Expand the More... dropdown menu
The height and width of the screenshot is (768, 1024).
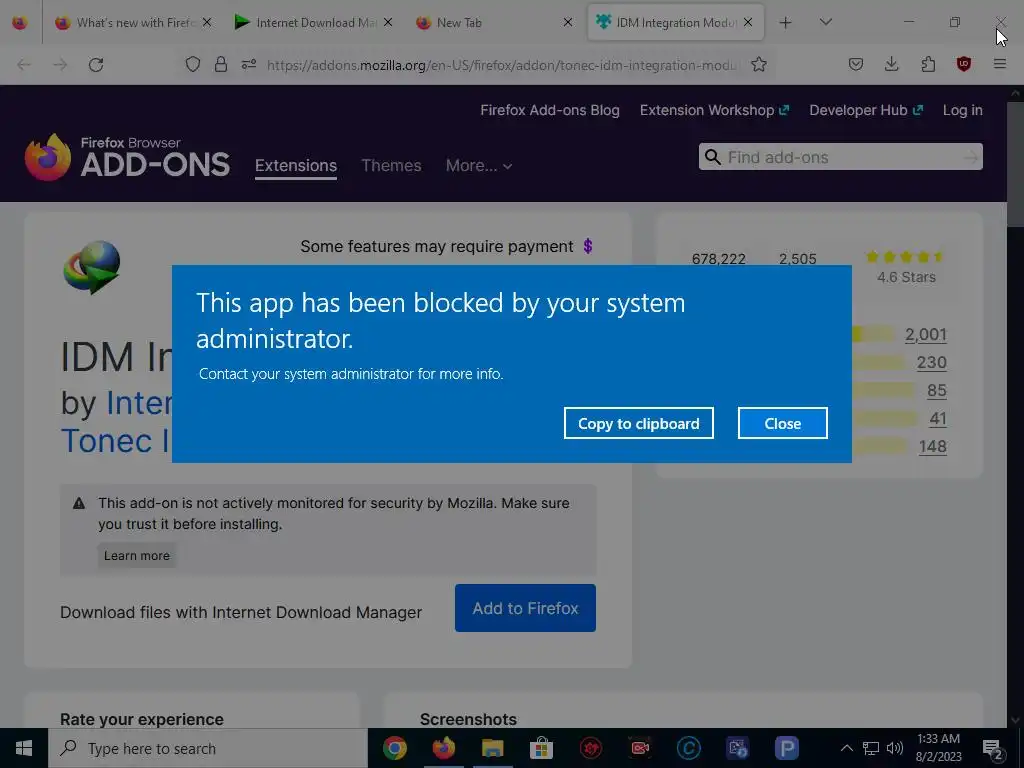(x=479, y=165)
